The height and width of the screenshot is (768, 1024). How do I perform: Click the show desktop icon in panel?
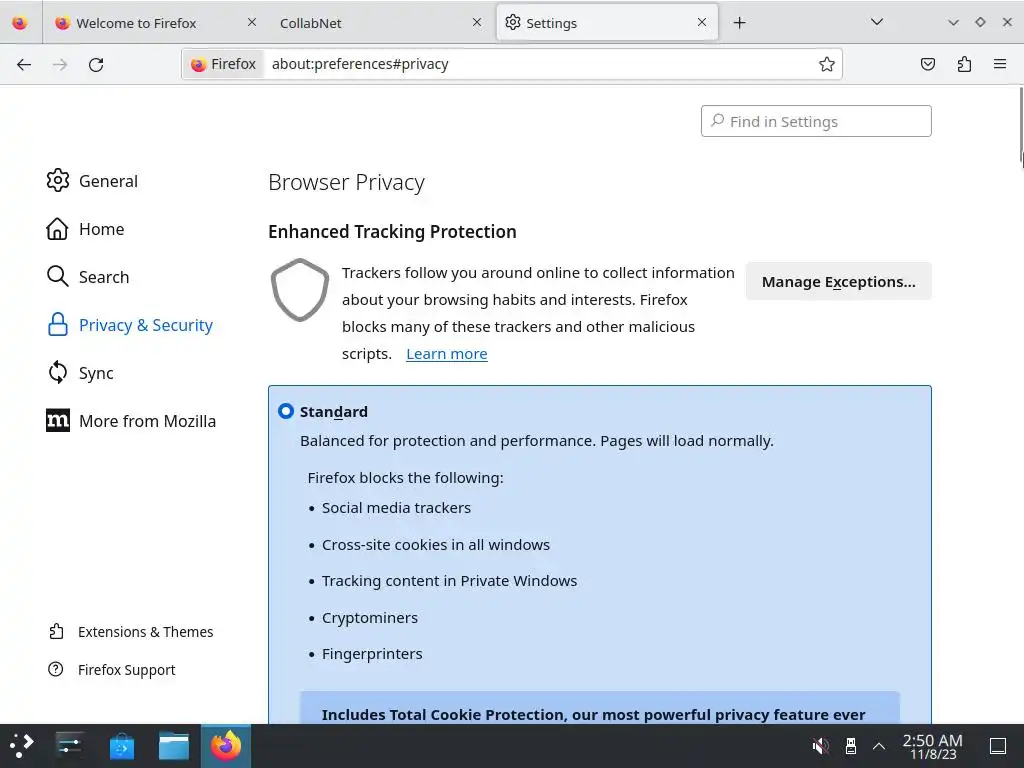tap(998, 746)
